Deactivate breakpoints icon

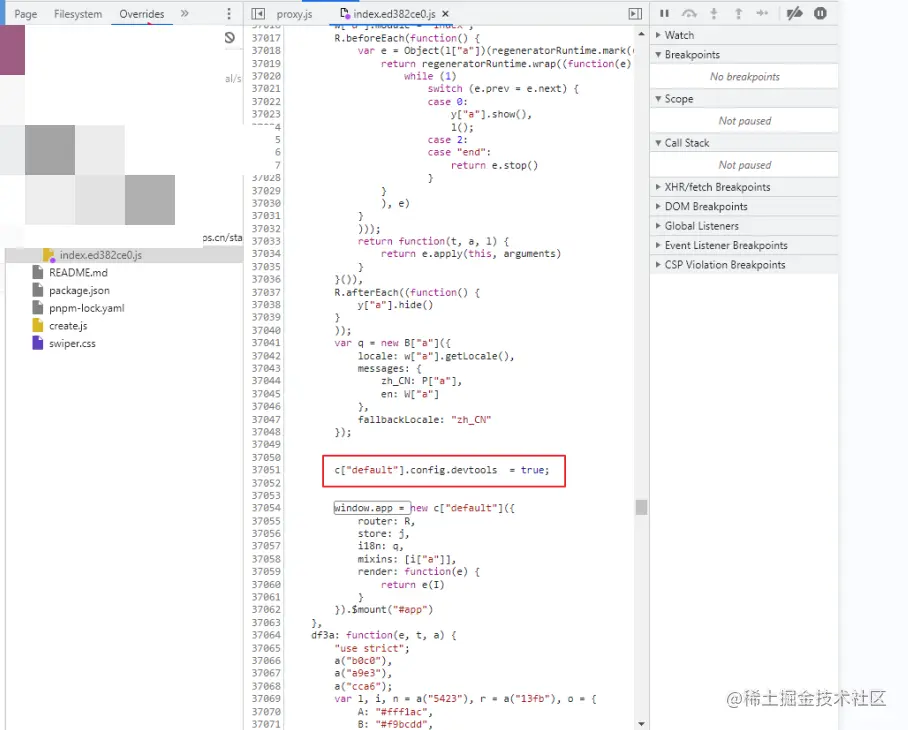click(x=794, y=13)
